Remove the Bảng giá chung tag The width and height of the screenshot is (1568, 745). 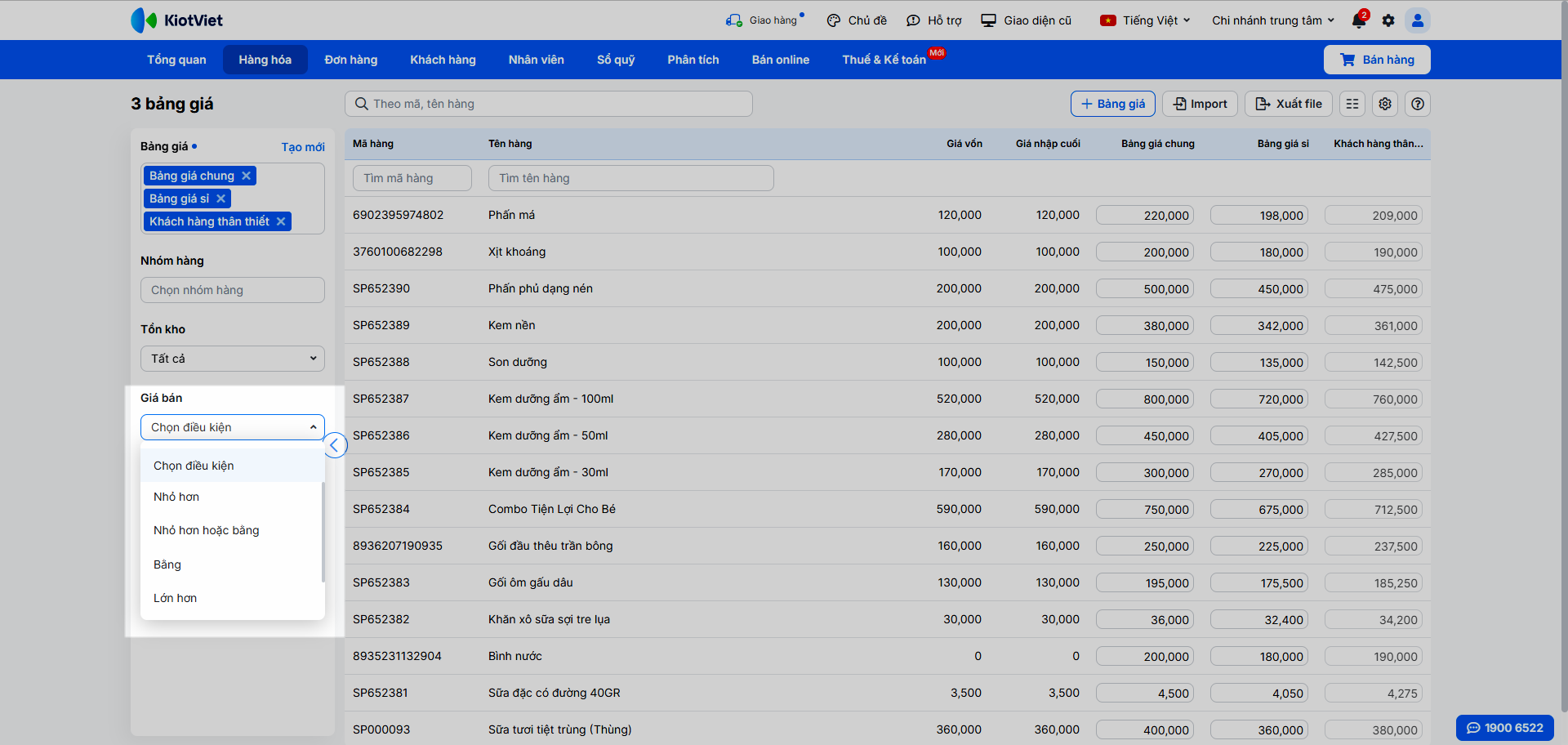click(x=246, y=176)
